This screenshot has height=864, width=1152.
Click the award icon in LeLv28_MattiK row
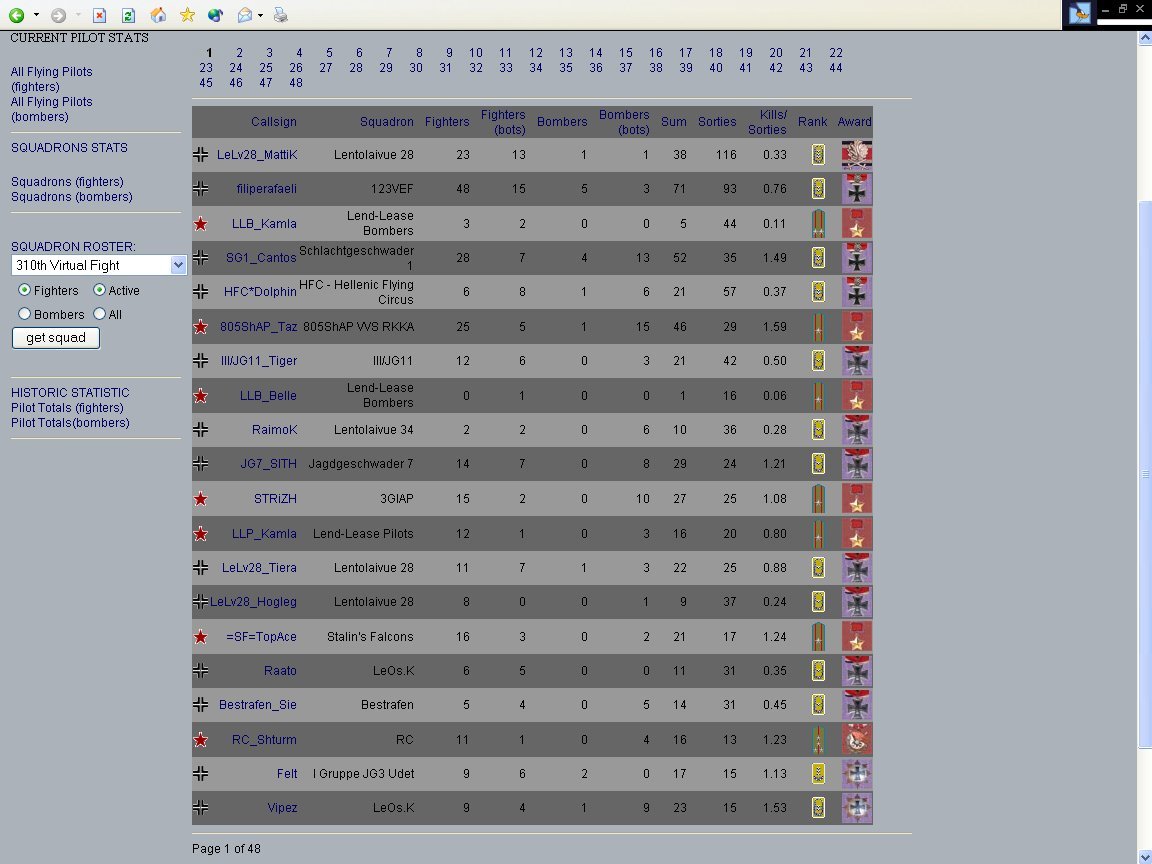click(857, 155)
